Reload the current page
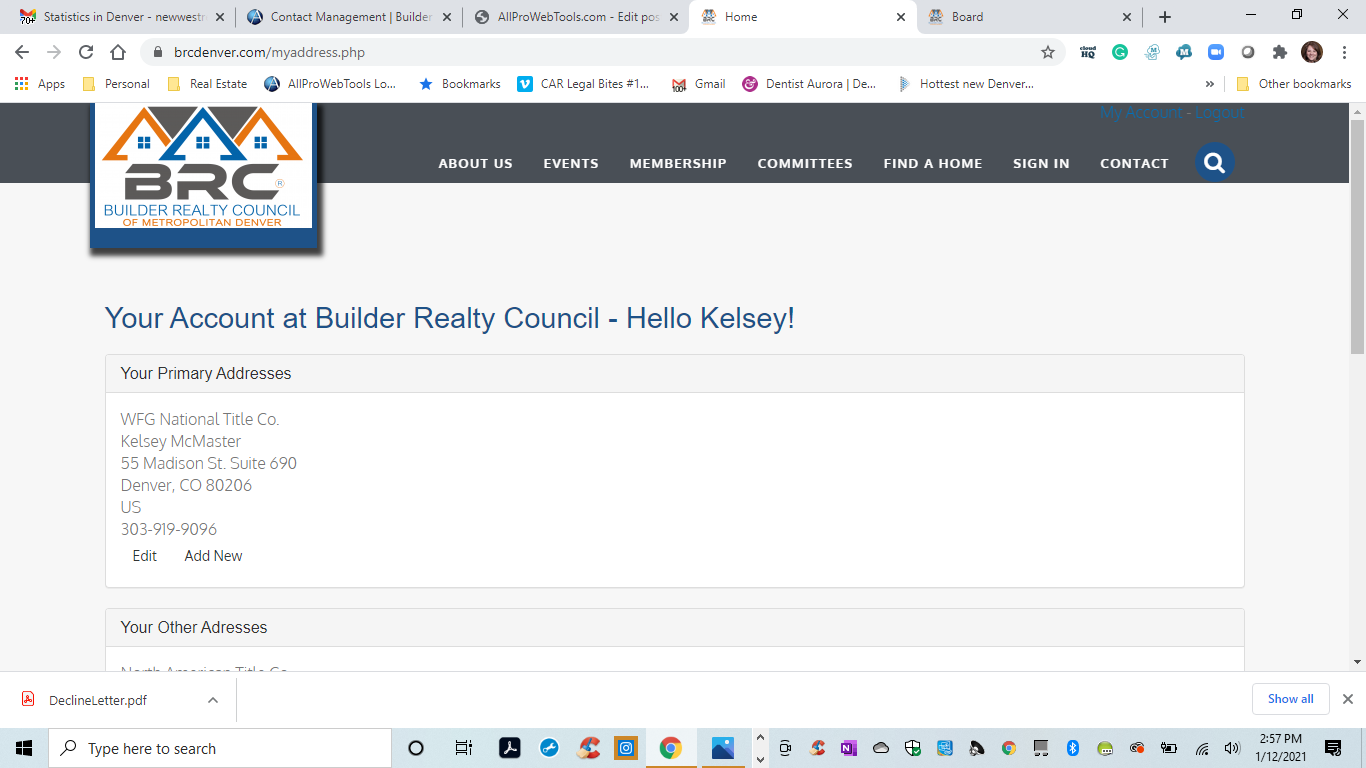 [86, 52]
